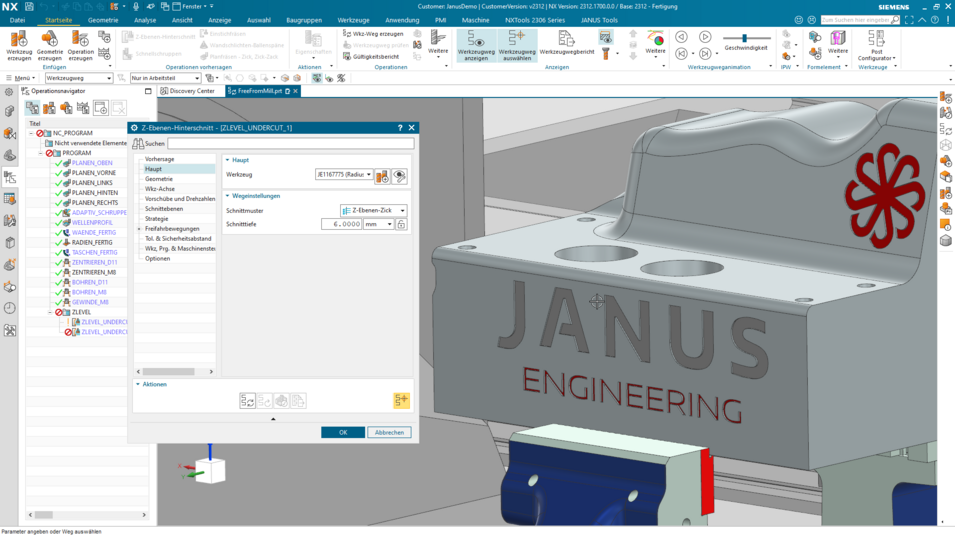Select Machine Tool View icon in navigator
Image resolution: width=955 pixels, height=537 pixels.
click(49, 108)
